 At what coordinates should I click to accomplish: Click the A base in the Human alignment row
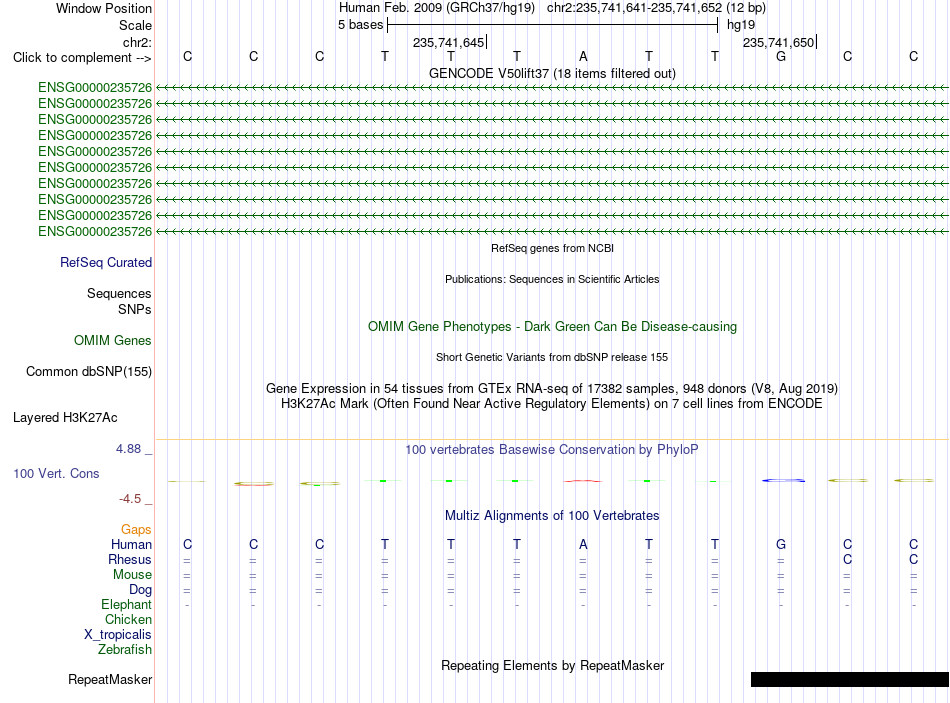[583, 545]
